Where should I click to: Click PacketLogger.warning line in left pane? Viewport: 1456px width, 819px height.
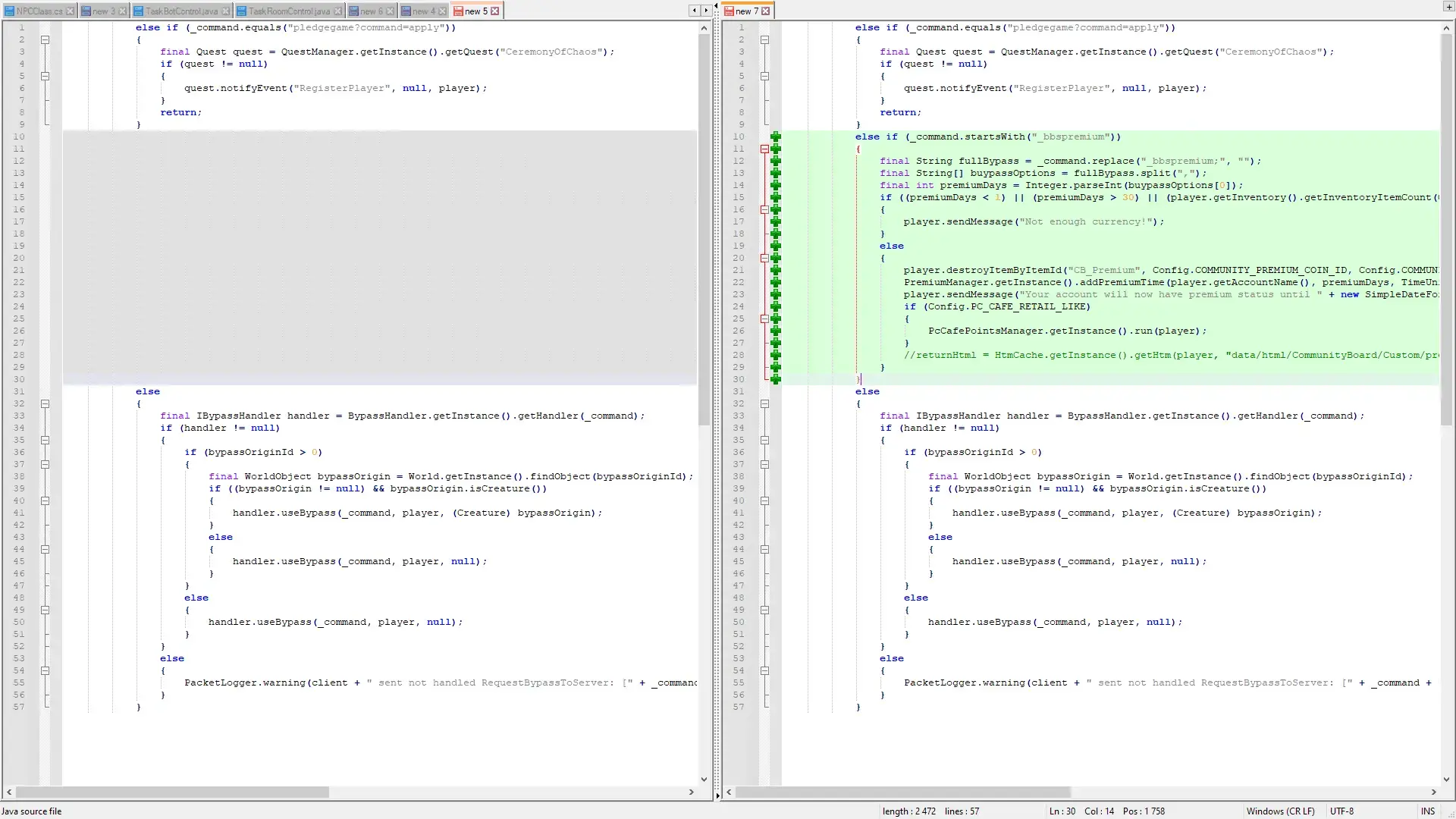(x=440, y=683)
